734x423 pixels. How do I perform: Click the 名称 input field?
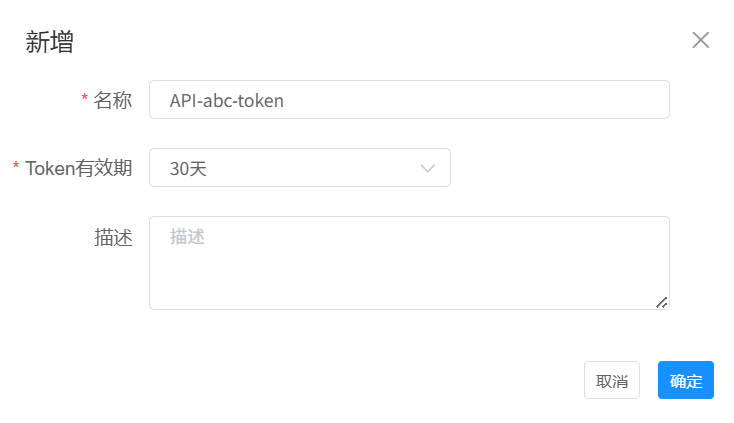[409, 100]
